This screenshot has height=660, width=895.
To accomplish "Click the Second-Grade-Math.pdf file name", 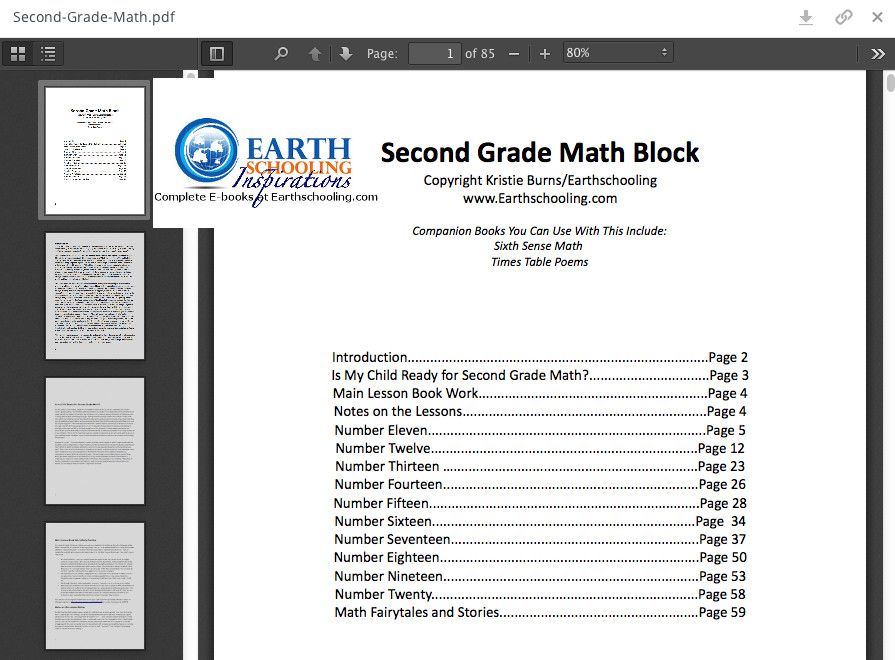I will (x=94, y=17).
